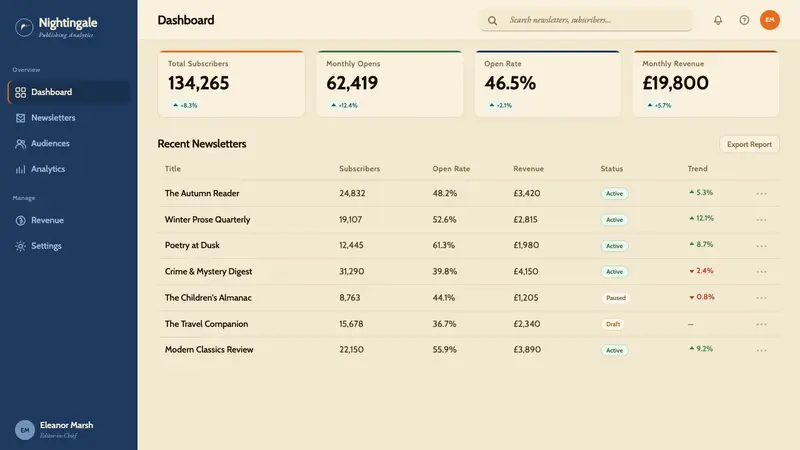Go to Dashboard in the sidebar
The height and width of the screenshot is (450, 800).
click(69, 92)
